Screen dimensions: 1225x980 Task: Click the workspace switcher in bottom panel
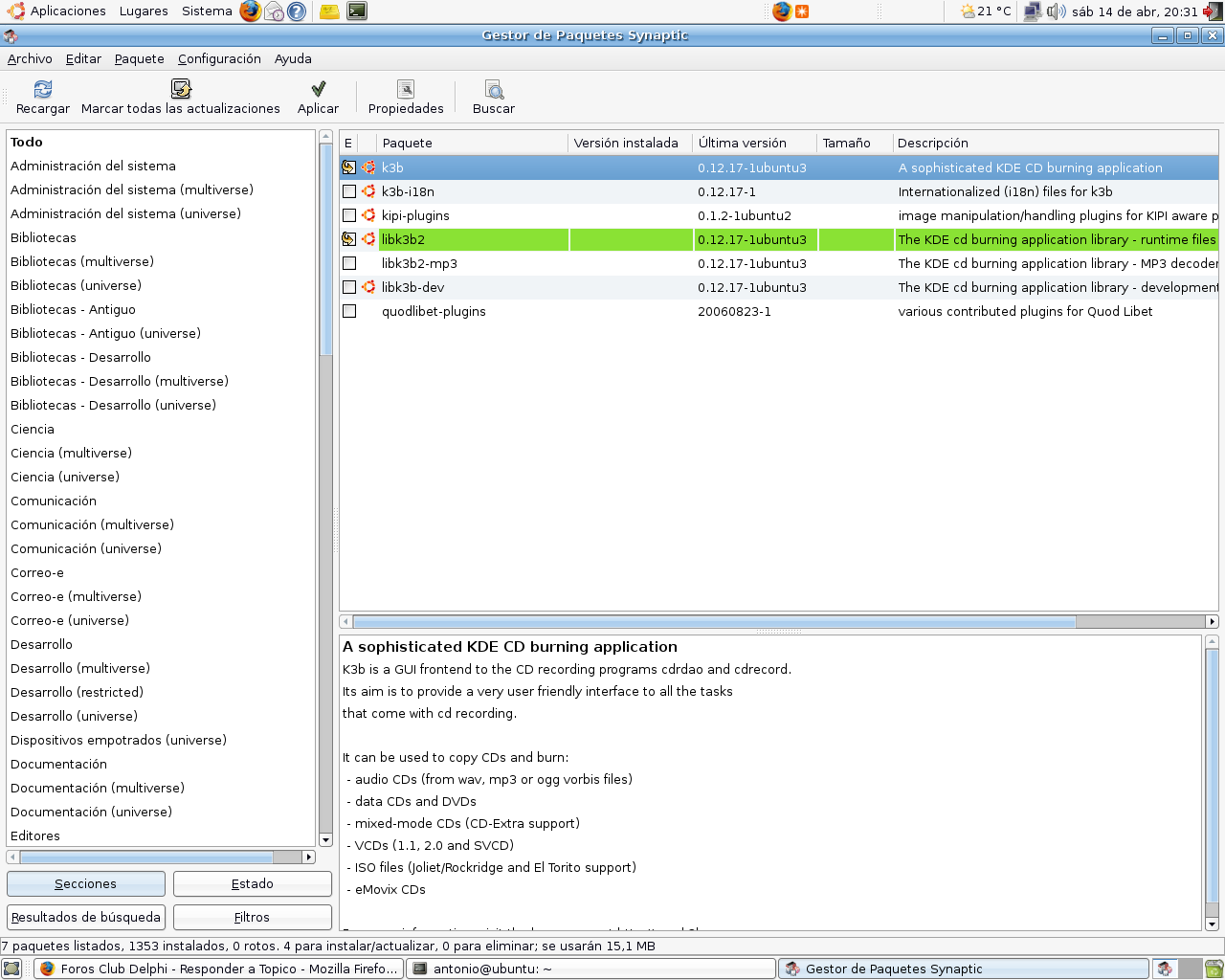[x=1177, y=969]
